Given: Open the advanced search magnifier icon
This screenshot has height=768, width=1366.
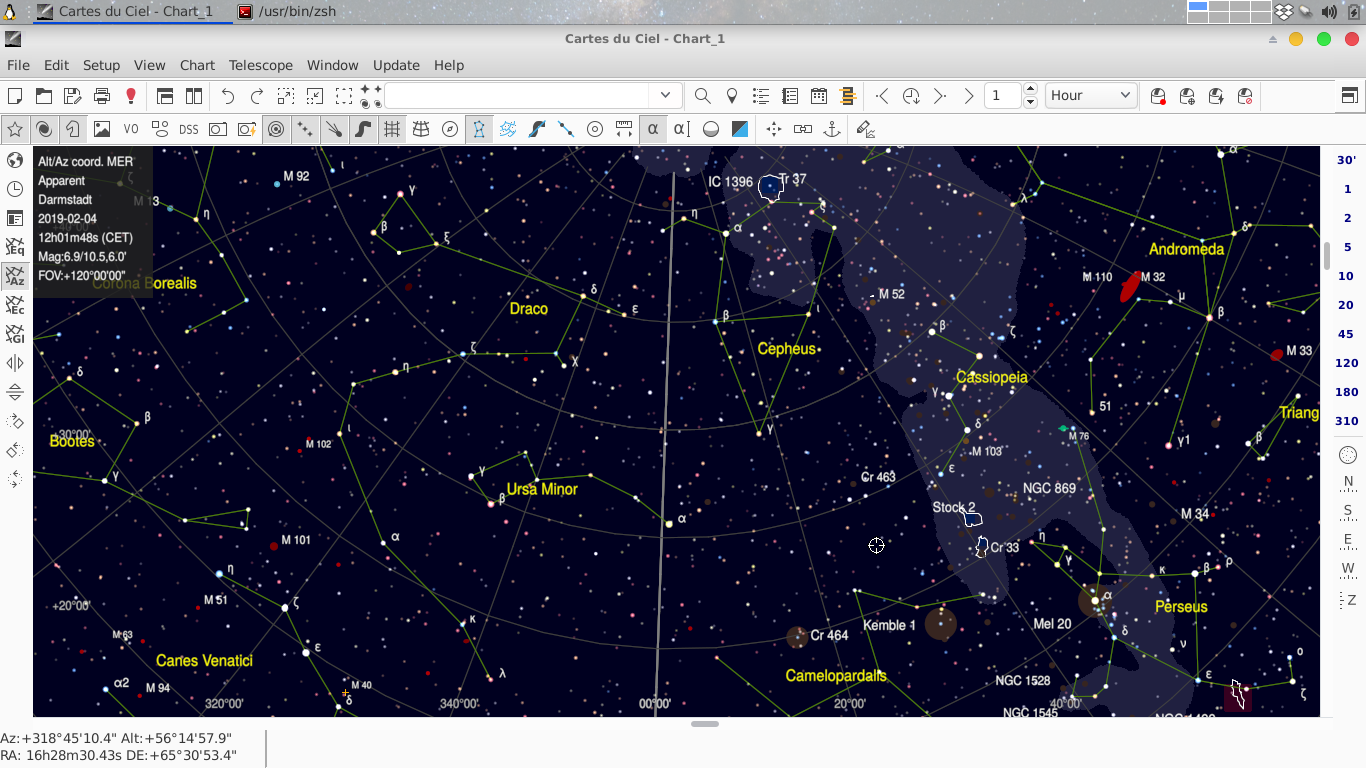Looking at the screenshot, I should [x=703, y=96].
